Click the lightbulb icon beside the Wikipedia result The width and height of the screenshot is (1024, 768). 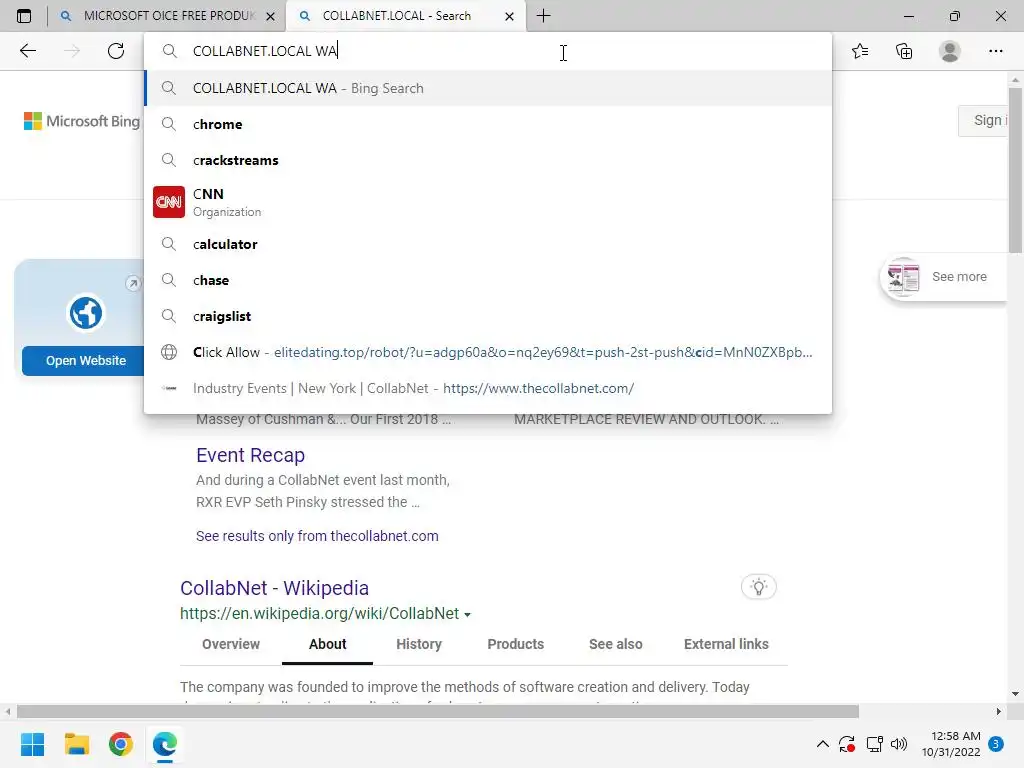(758, 586)
